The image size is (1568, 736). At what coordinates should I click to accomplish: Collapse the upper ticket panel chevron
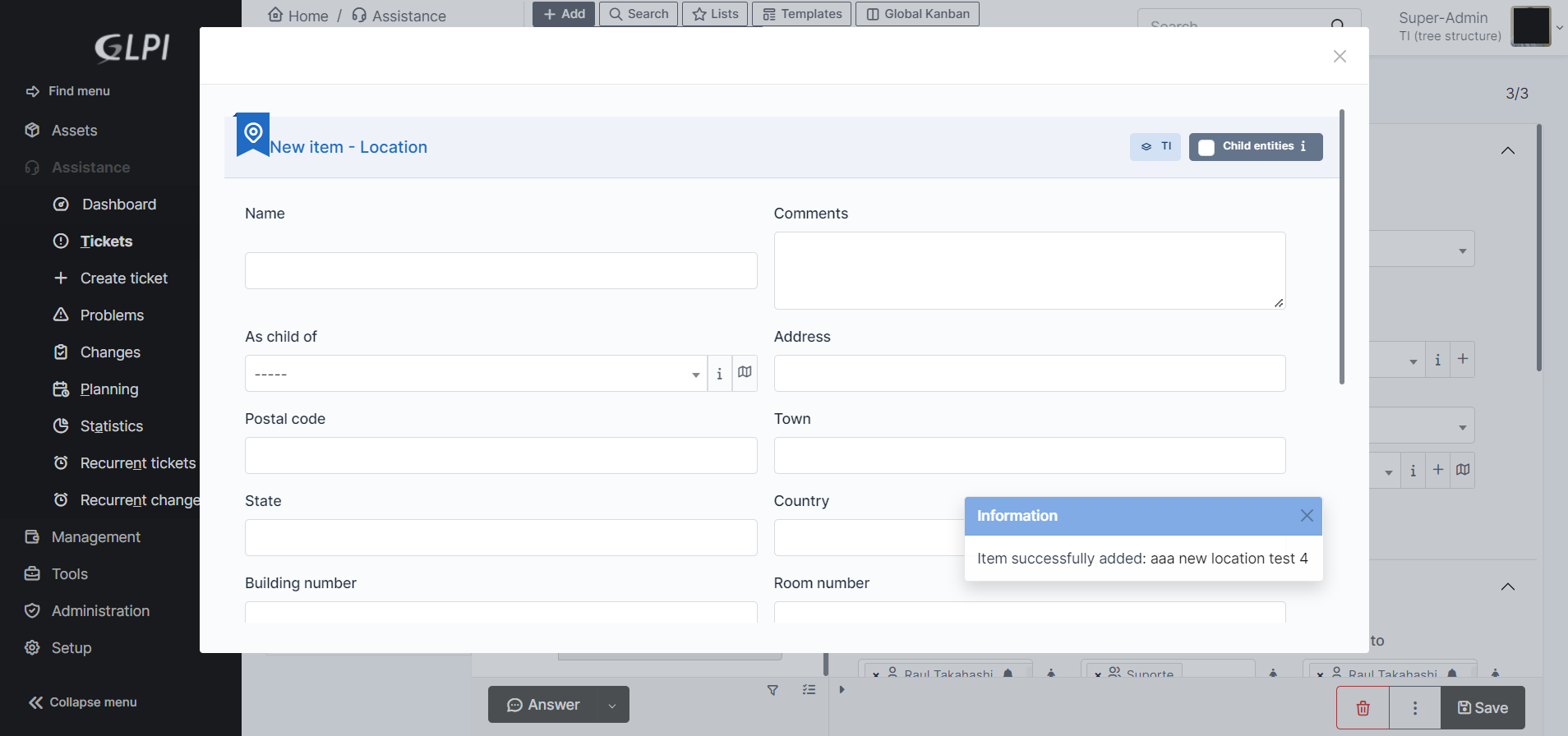(1508, 150)
